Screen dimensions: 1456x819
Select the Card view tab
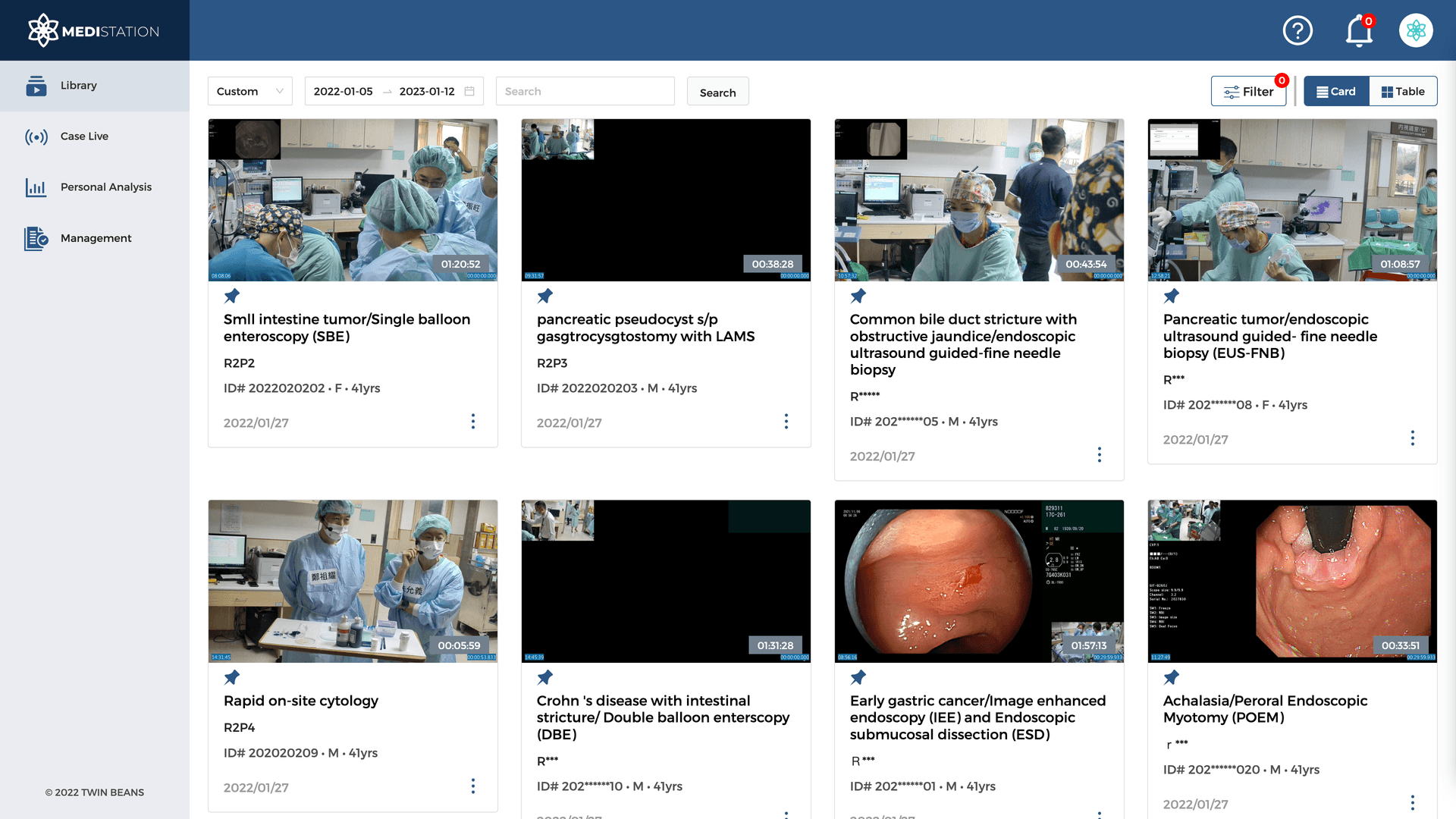tap(1336, 91)
